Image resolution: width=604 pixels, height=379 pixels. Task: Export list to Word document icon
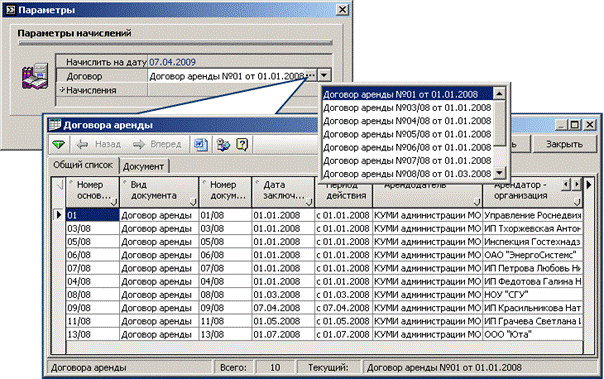click(x=201, y=145)
